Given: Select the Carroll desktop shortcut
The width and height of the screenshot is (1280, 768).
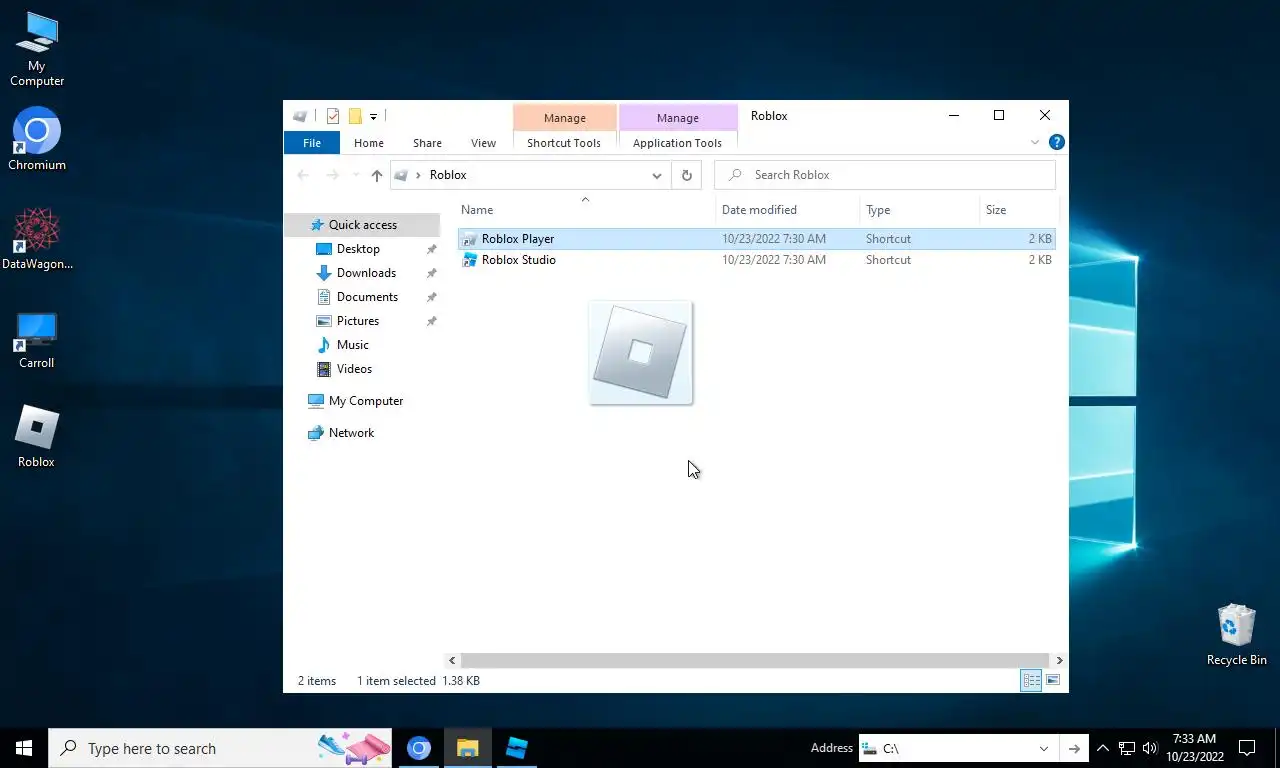Looking at the screenshot, I should [x=37, y=340].
